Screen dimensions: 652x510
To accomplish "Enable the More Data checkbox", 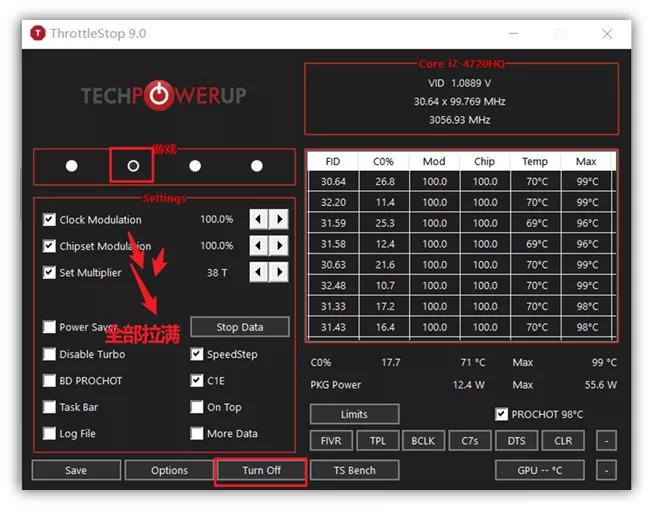I will coord(197,434).
